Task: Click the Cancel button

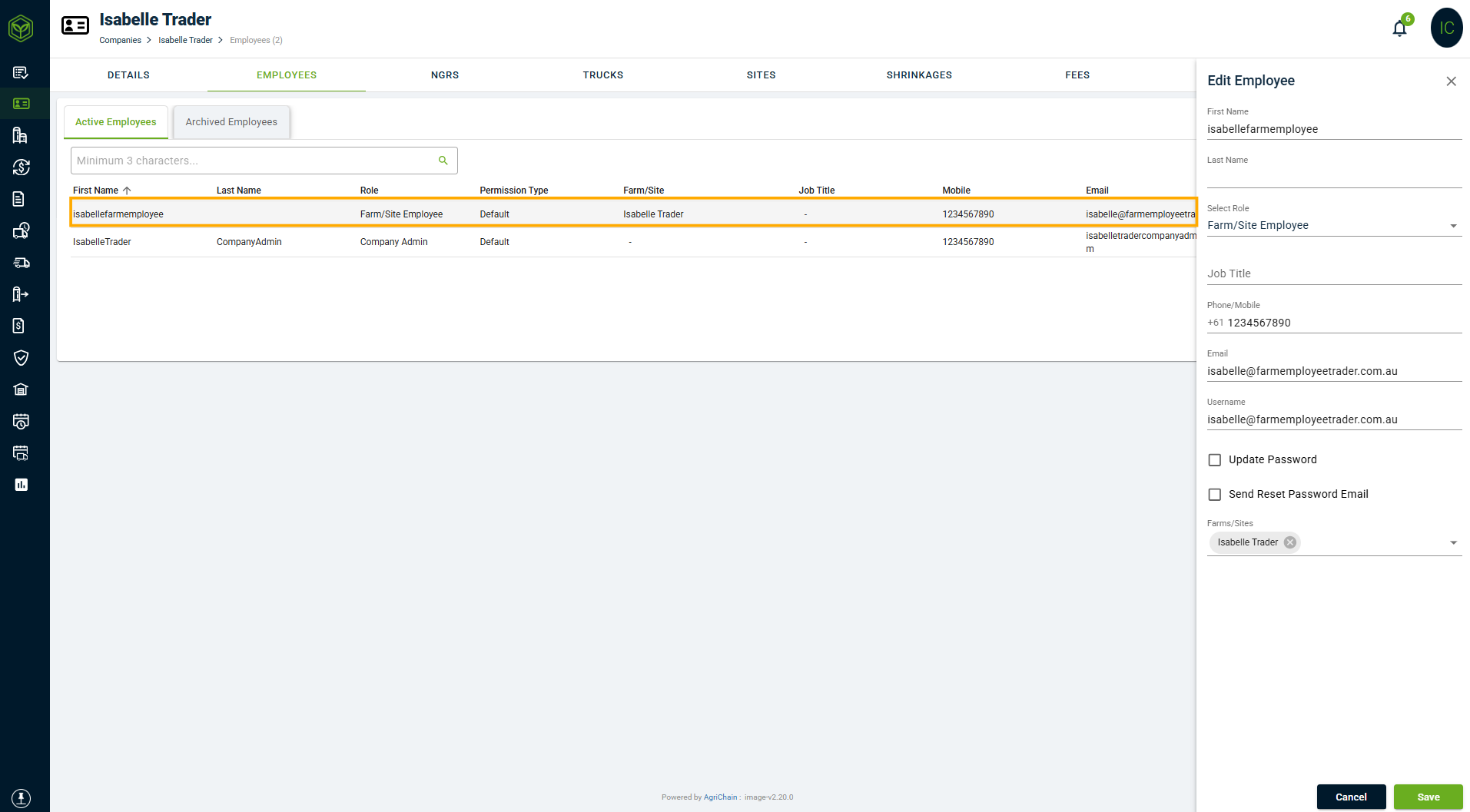Action: (1351, 797)
